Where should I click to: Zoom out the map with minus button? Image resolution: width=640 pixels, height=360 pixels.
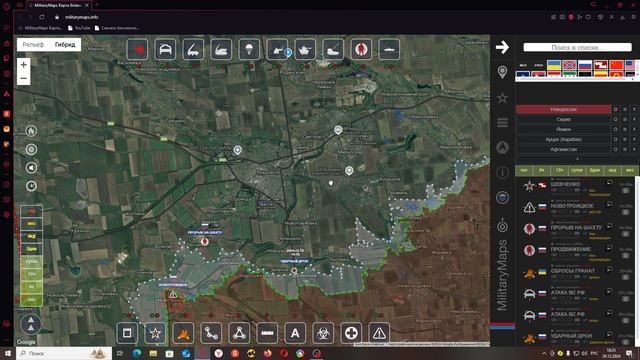pos(24,78)
